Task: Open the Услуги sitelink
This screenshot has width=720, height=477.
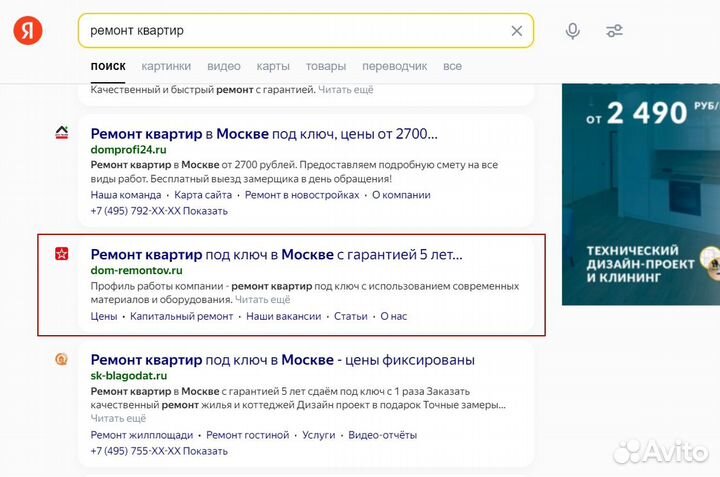Action: pyautogui.click(x=318, y=435)
